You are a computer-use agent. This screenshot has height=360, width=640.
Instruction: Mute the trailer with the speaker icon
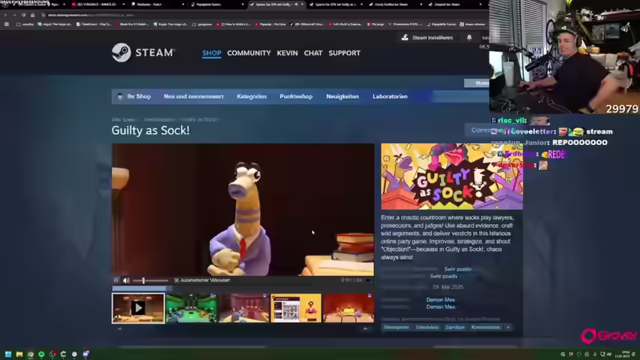click(x=126, y=280)
